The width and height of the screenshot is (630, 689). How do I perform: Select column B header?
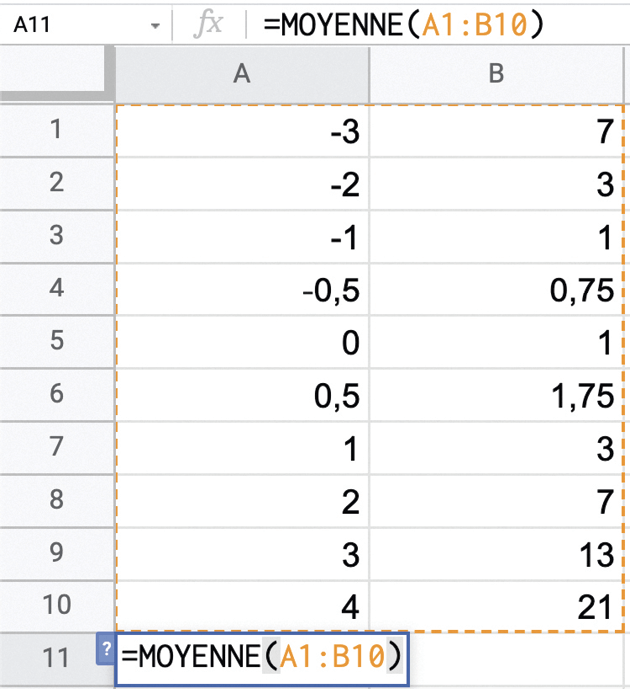click(x=495, y=73)
